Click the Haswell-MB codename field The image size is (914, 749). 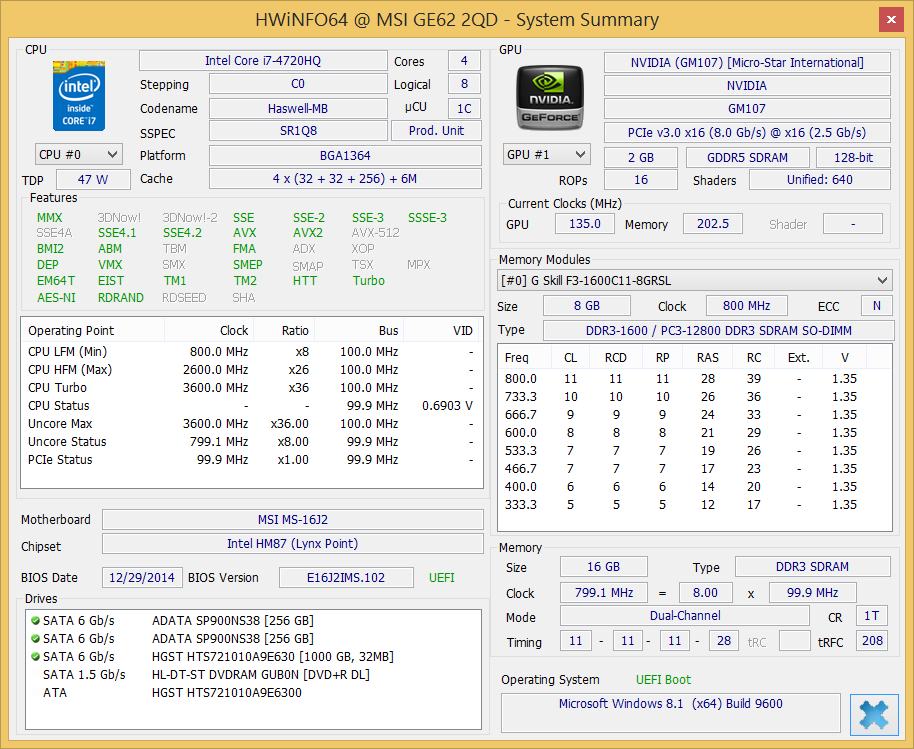(298, 108)
